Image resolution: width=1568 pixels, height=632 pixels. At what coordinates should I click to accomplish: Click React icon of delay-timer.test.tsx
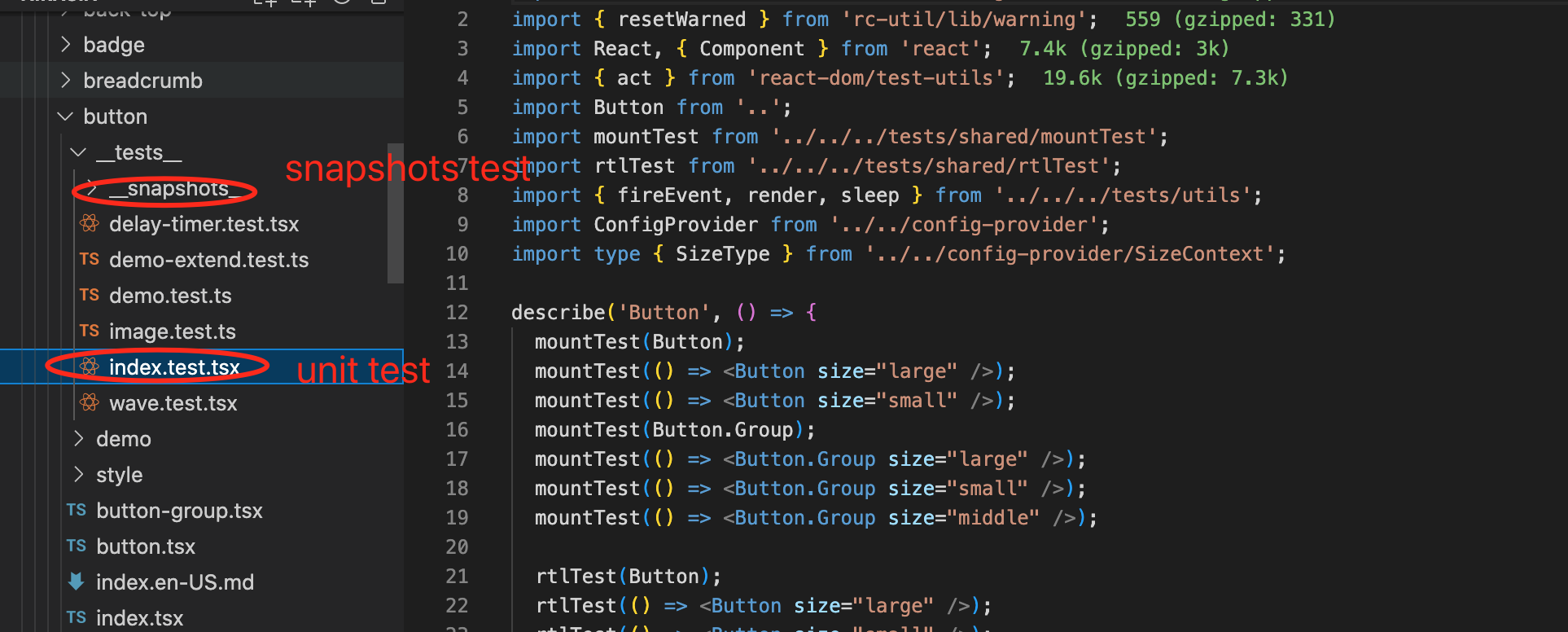(x=90, y=223)
